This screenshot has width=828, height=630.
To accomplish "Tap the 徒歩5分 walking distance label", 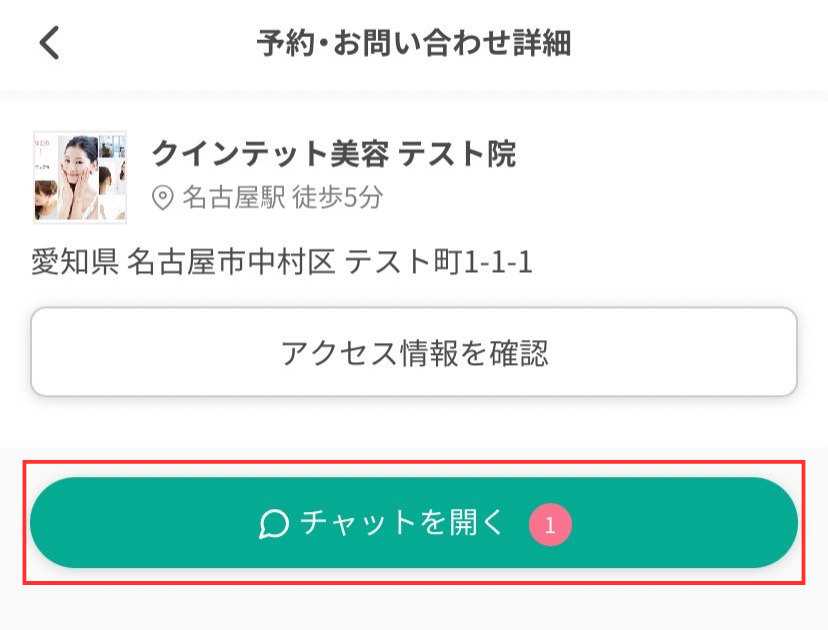I will click(338, 198).
